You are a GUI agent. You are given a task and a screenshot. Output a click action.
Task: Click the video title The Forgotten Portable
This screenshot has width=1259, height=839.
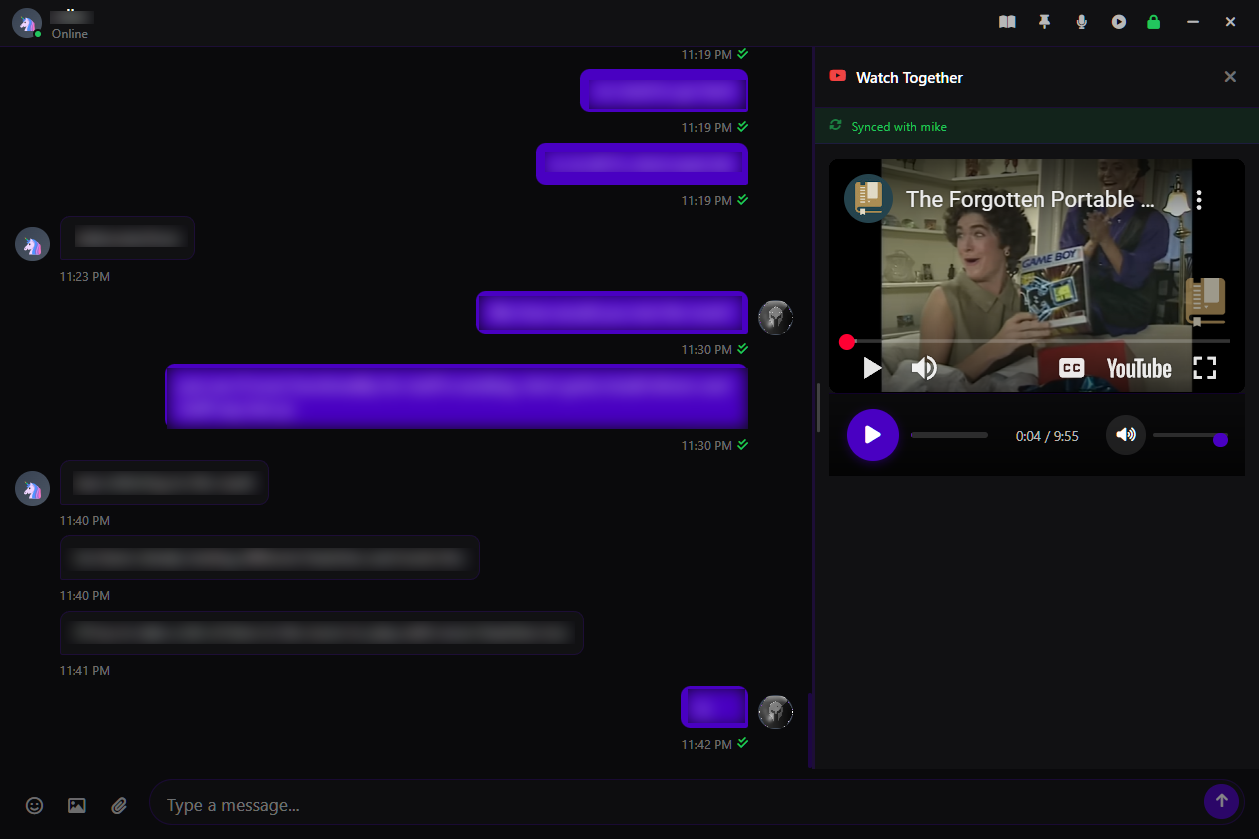1031,199
